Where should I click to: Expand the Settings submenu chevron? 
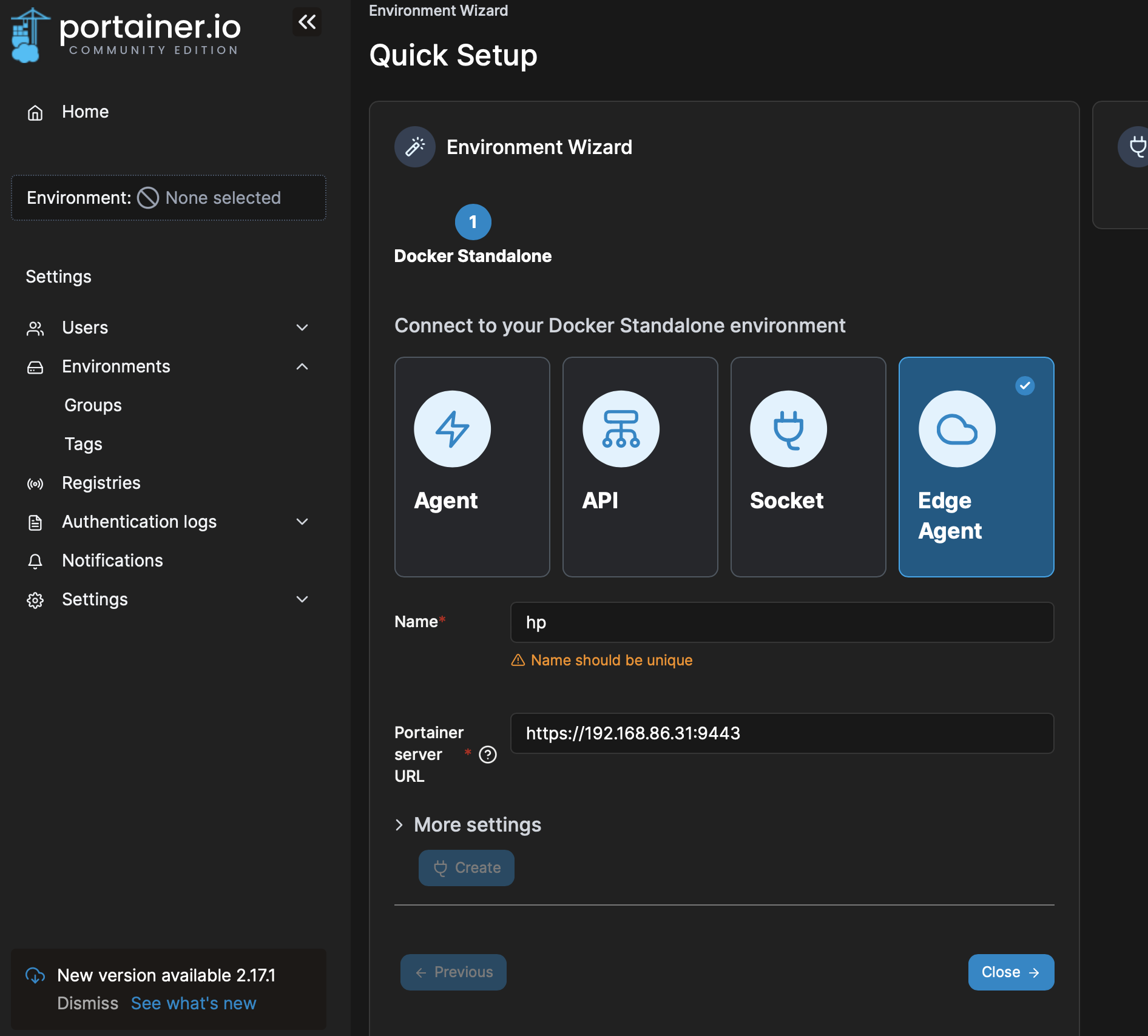[302, 599]
